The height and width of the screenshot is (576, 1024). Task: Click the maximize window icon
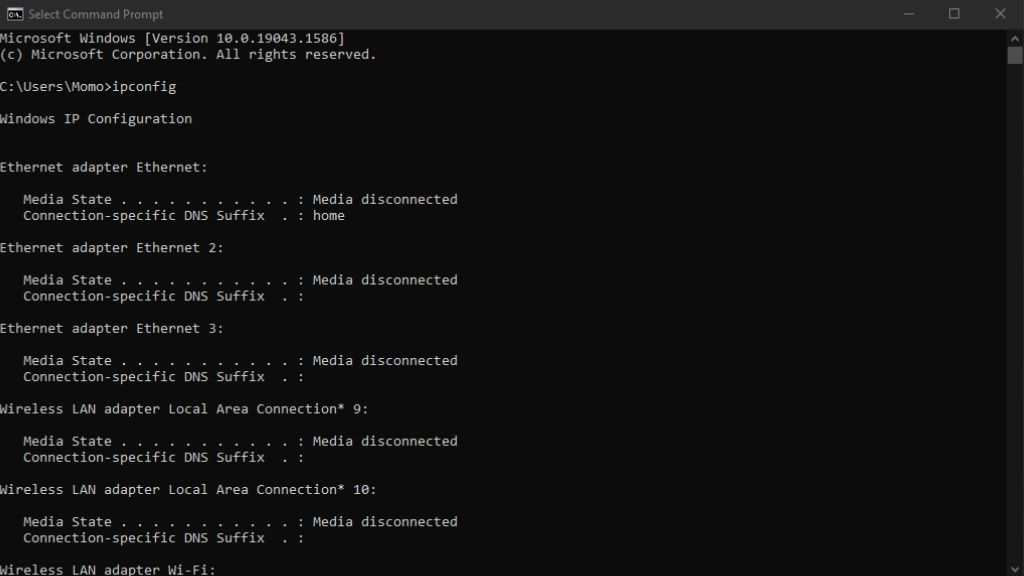(954, 14)
